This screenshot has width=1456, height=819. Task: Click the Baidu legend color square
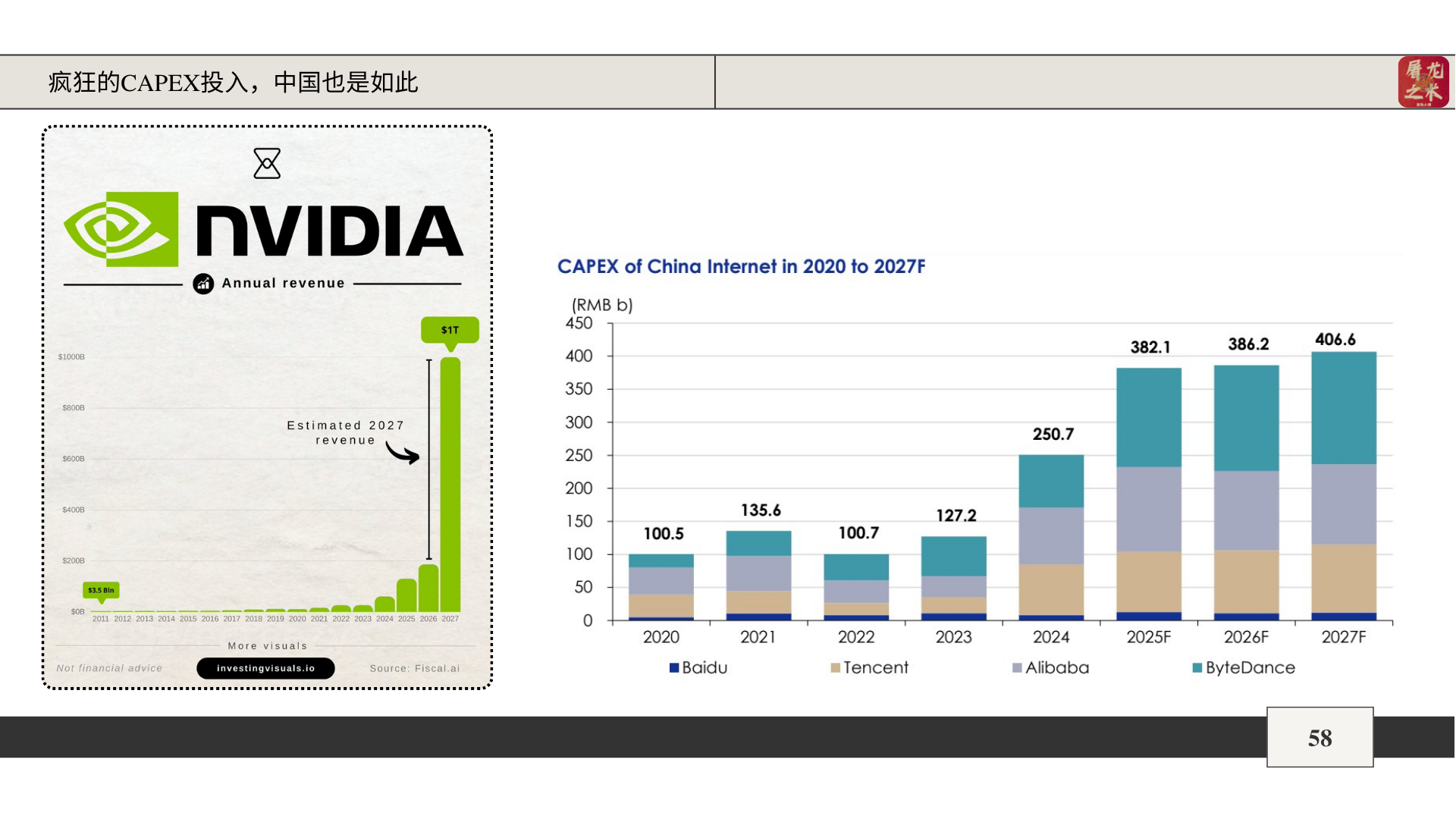click(673, 668)
